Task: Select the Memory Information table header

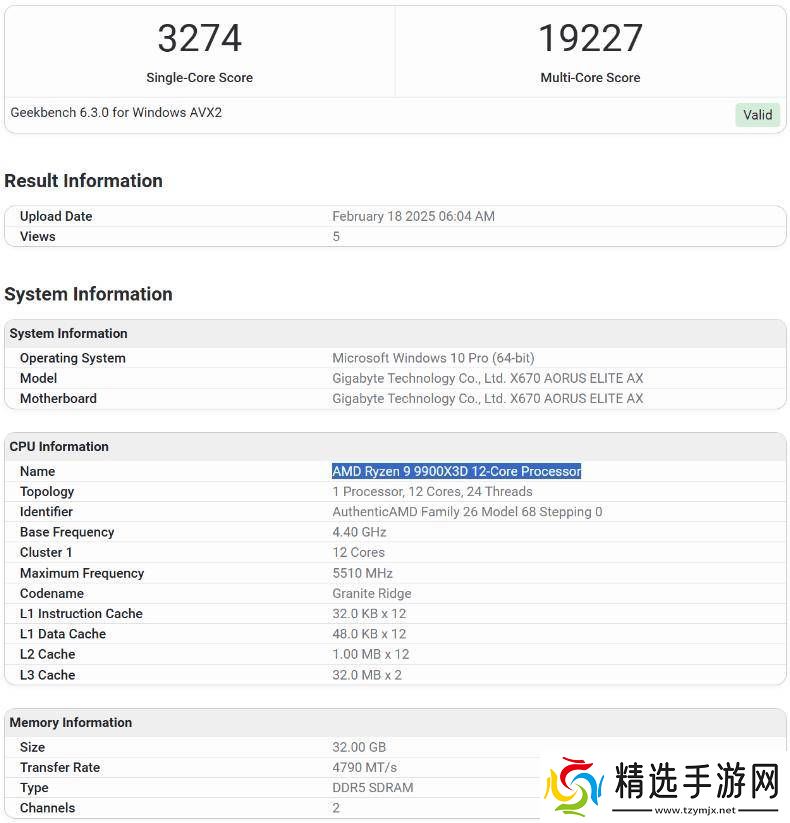Action: pyautogui.click(x=70, y=722)
